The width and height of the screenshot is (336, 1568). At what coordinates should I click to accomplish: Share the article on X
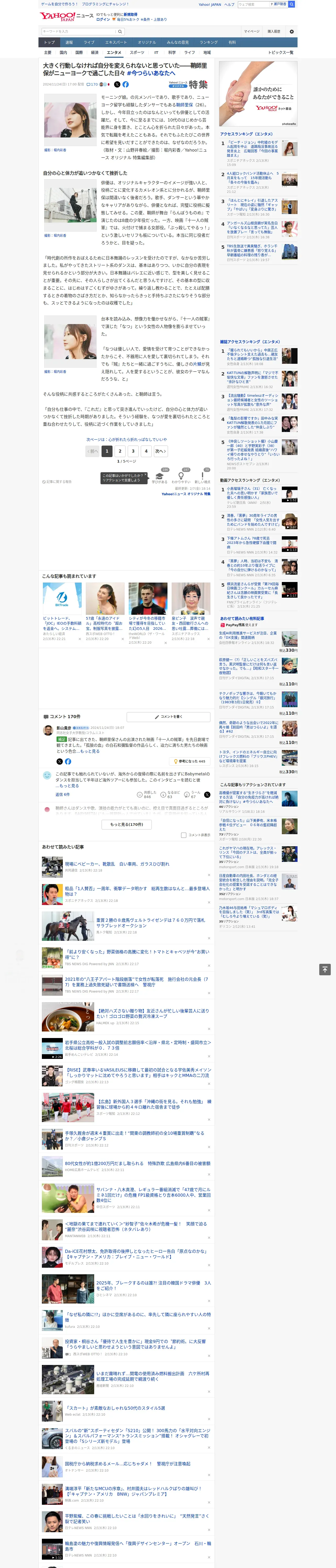coord(117,85)
